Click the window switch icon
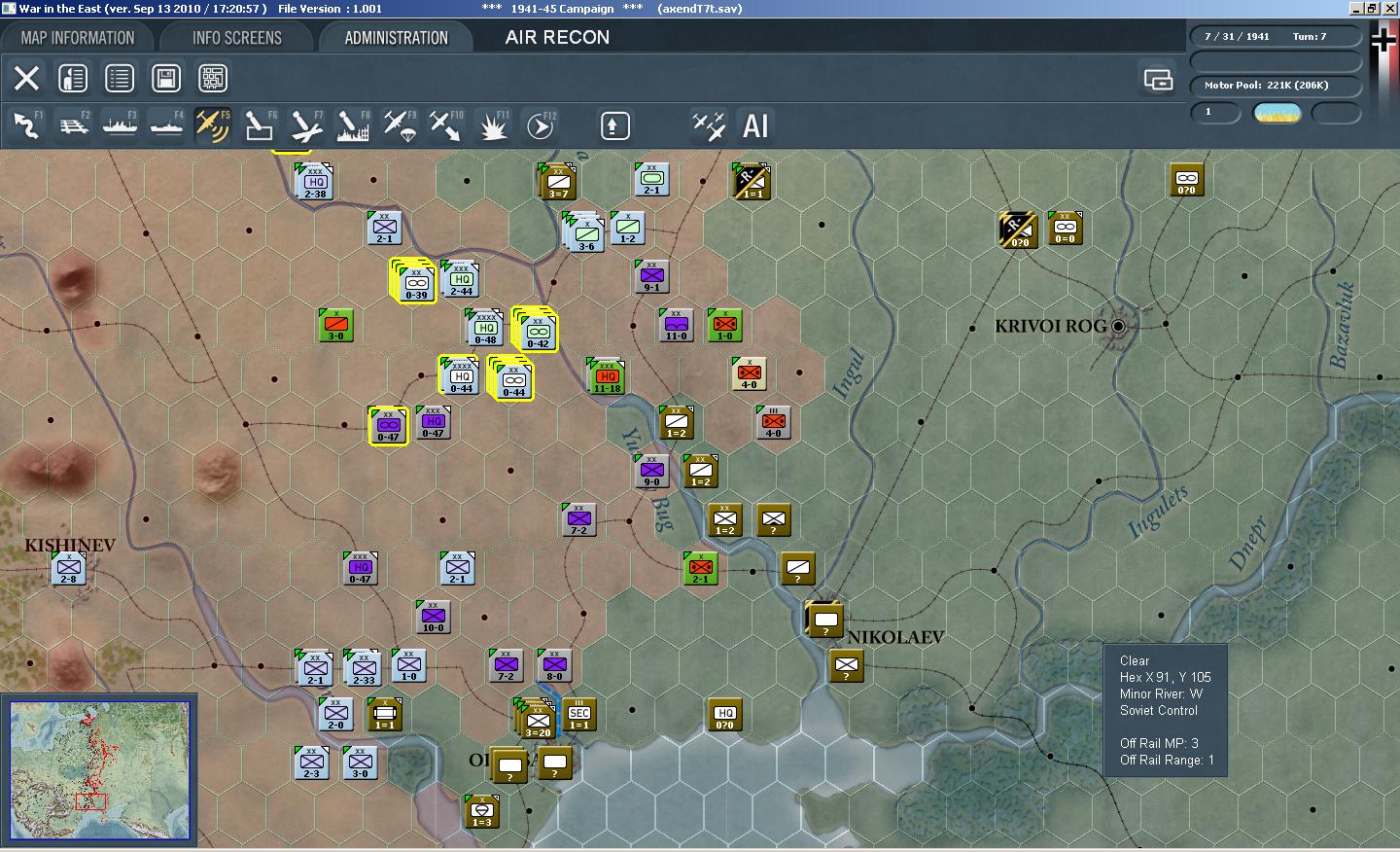The image size is (1400, 852). pyautogui.click(x=1158, y=80)
